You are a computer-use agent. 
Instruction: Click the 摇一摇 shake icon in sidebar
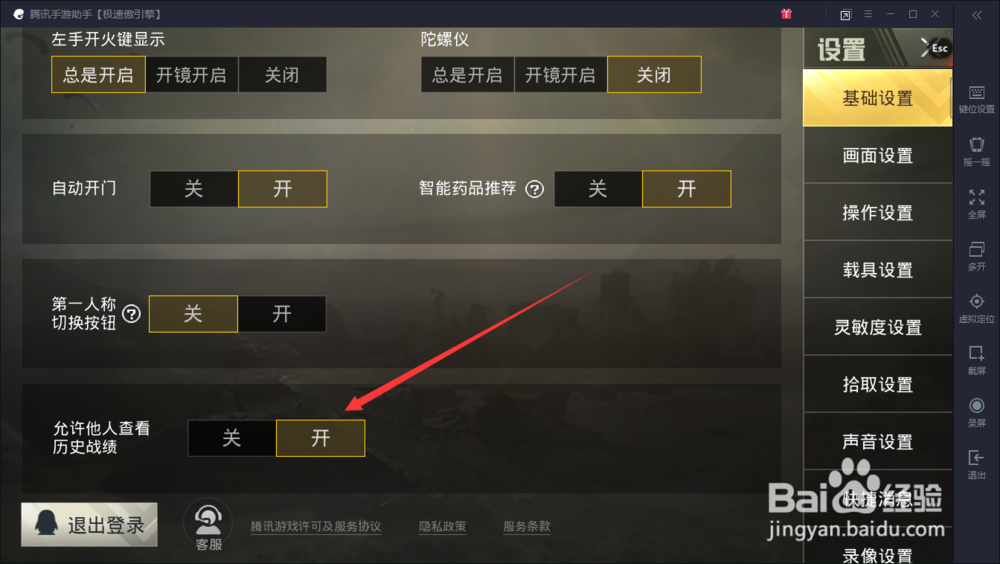(976, 152)
